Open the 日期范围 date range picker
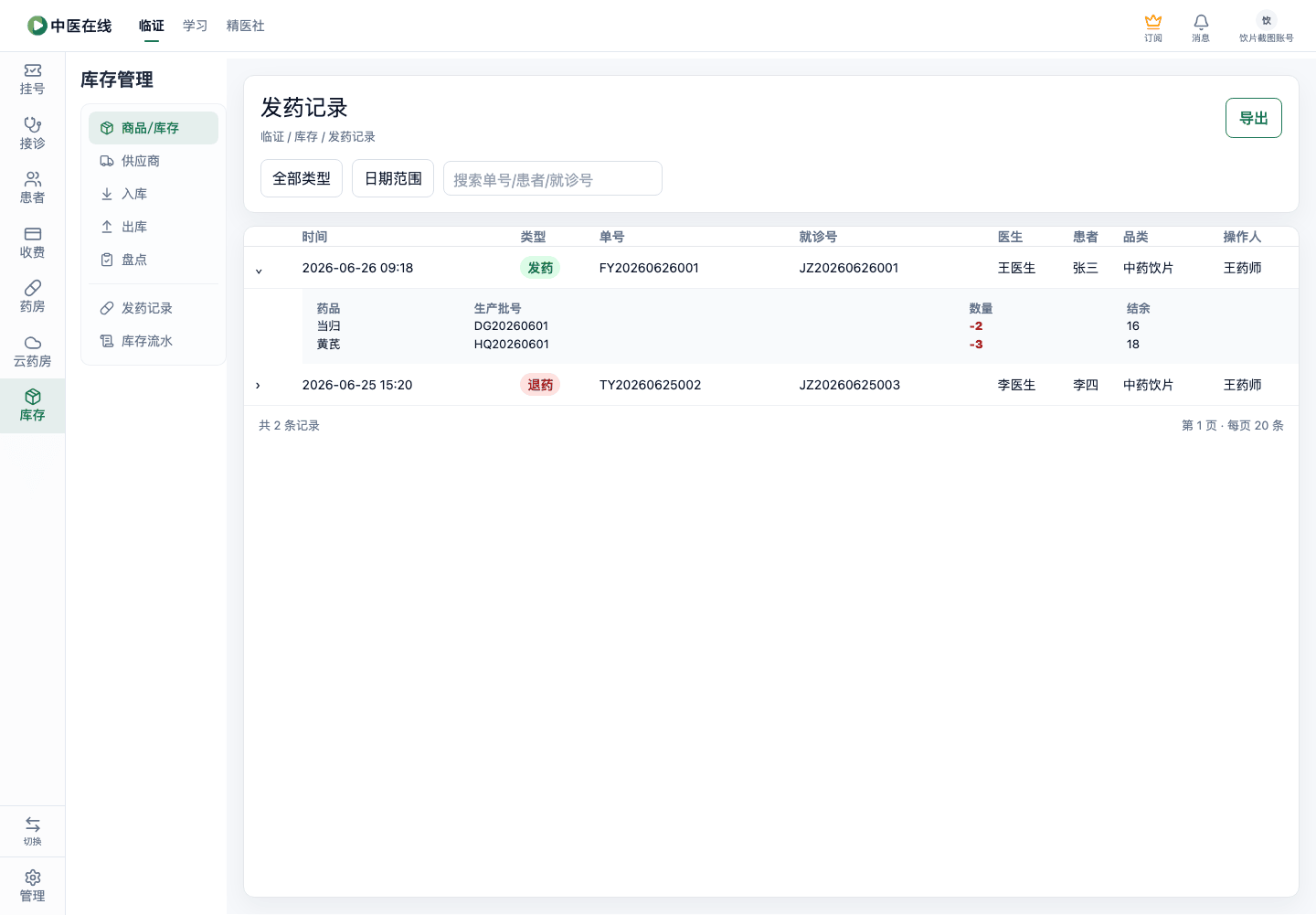Screen dimensions: 1316x915 pyautogui.click(x=393, y=178)
